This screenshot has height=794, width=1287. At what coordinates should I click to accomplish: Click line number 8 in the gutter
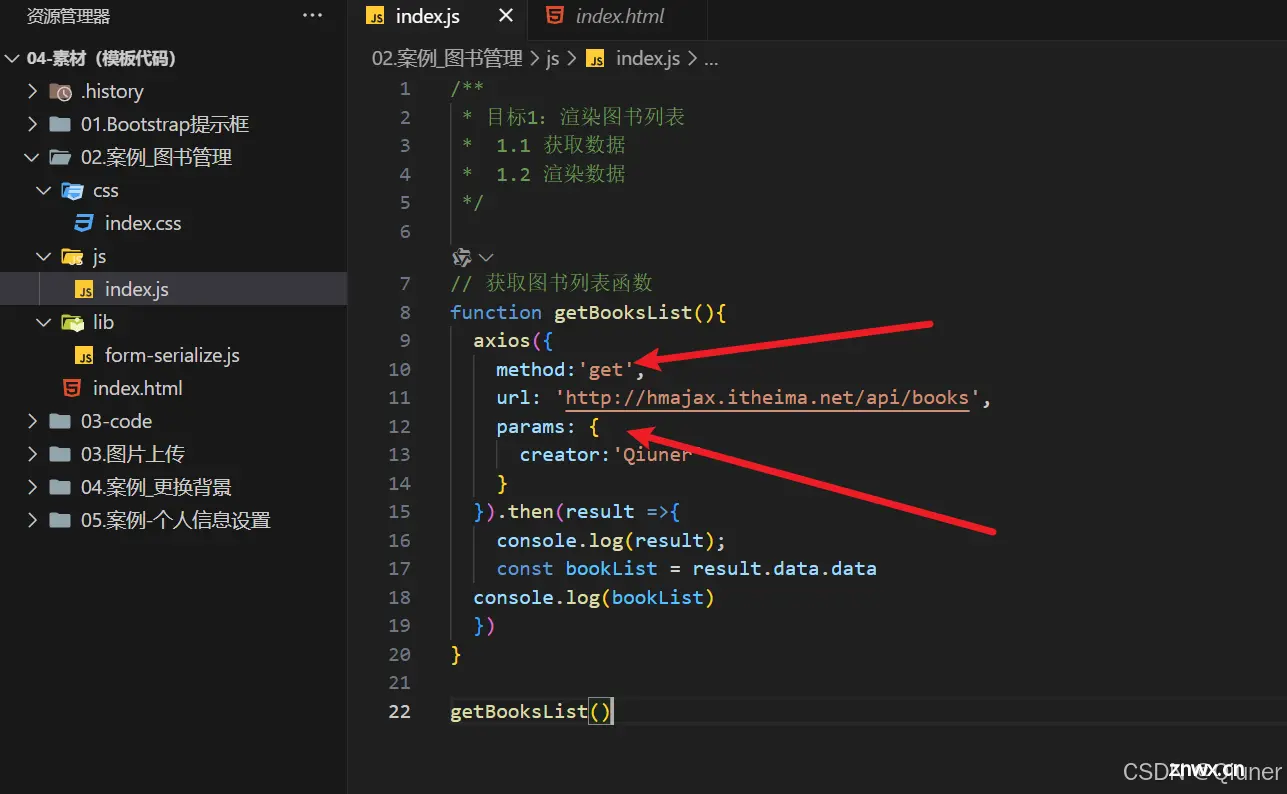coord(404,313)
